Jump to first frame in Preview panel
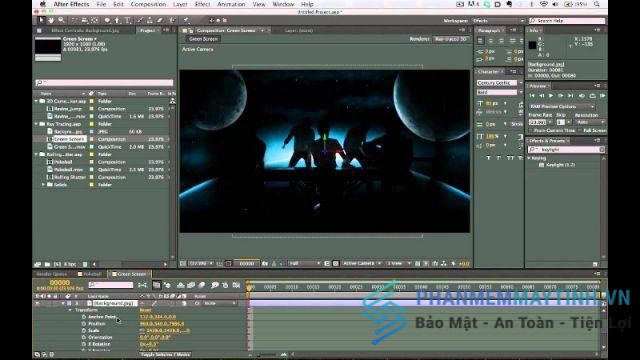 pyautogui.click(x=532, y=96)
